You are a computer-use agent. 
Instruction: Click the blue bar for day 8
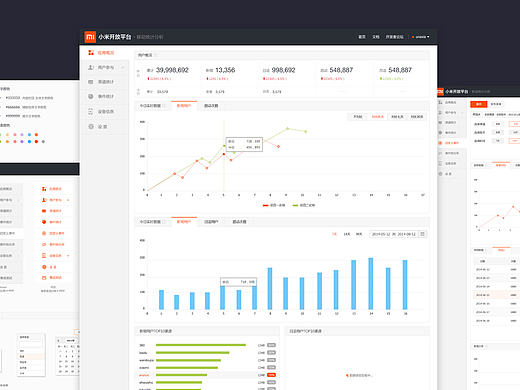tap(270, 289)
